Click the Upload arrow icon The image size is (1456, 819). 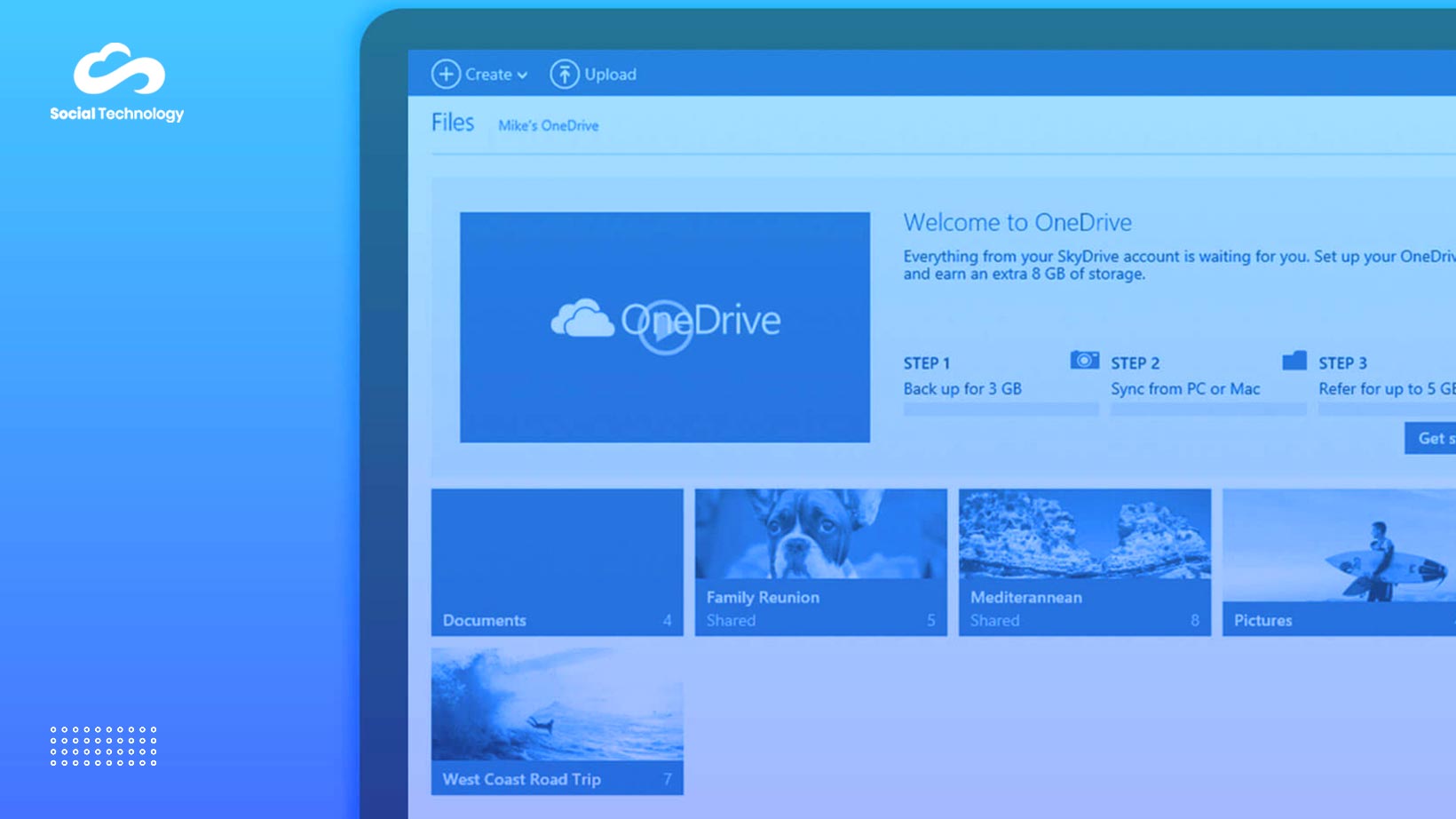565,74
